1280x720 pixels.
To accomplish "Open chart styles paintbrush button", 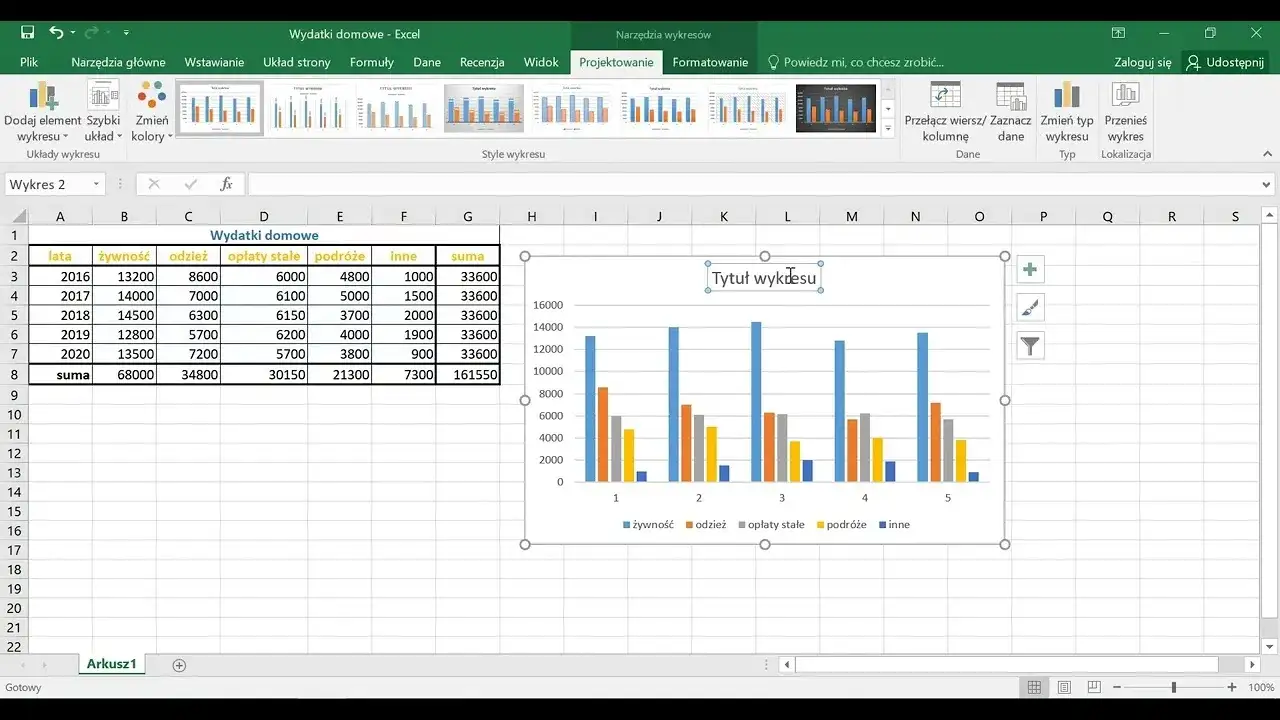I will point(1030,308).
